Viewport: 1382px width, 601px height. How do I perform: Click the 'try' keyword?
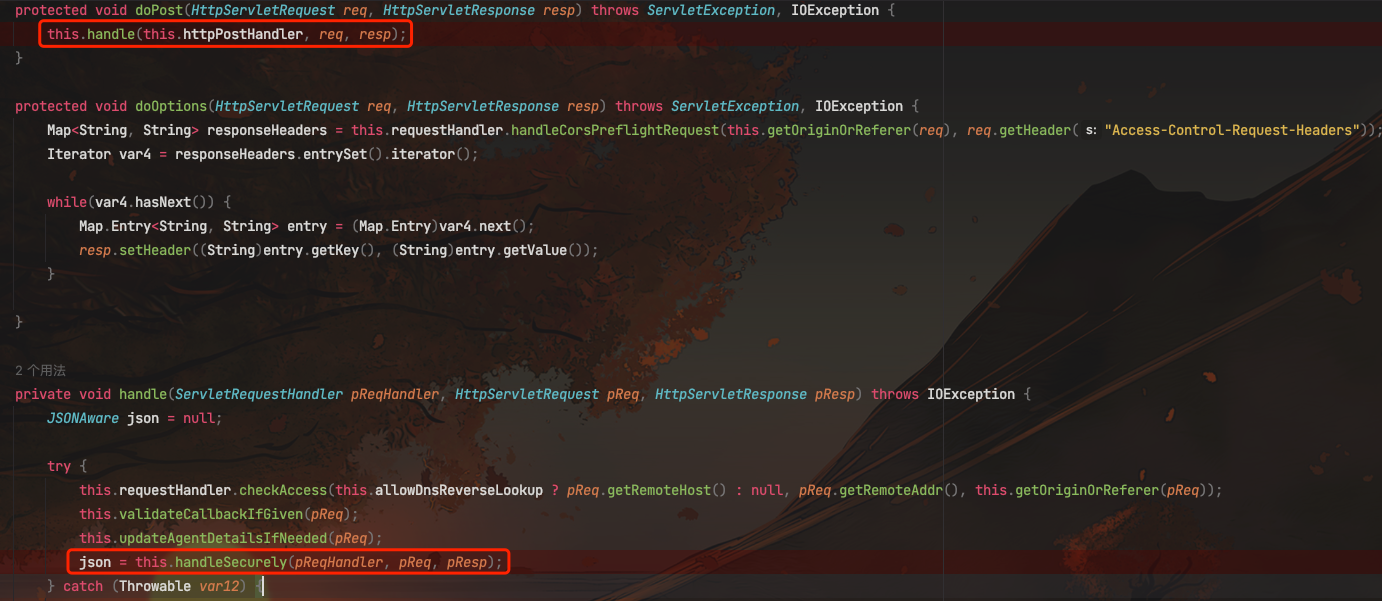59,466
